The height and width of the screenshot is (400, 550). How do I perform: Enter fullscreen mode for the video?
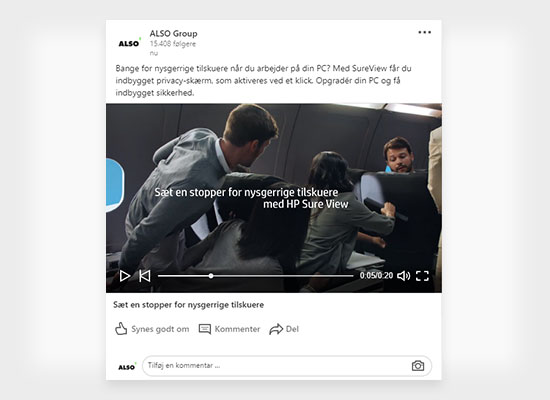[x=422, y=276]
